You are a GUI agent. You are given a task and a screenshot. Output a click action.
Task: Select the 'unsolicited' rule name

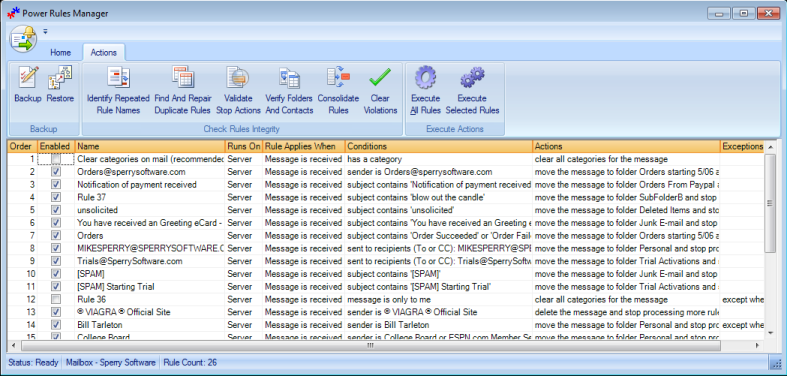coord(150,210)
